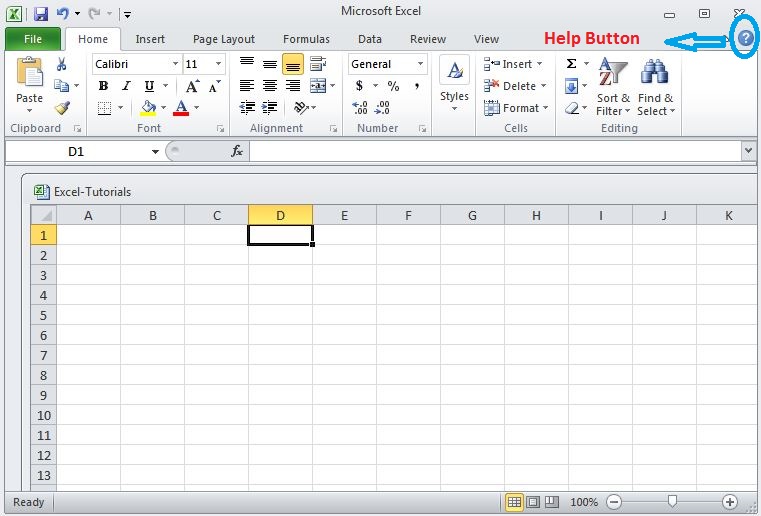761x516 pixels.
Task: Click Zoom In plus button
Action: pos(729,502)
